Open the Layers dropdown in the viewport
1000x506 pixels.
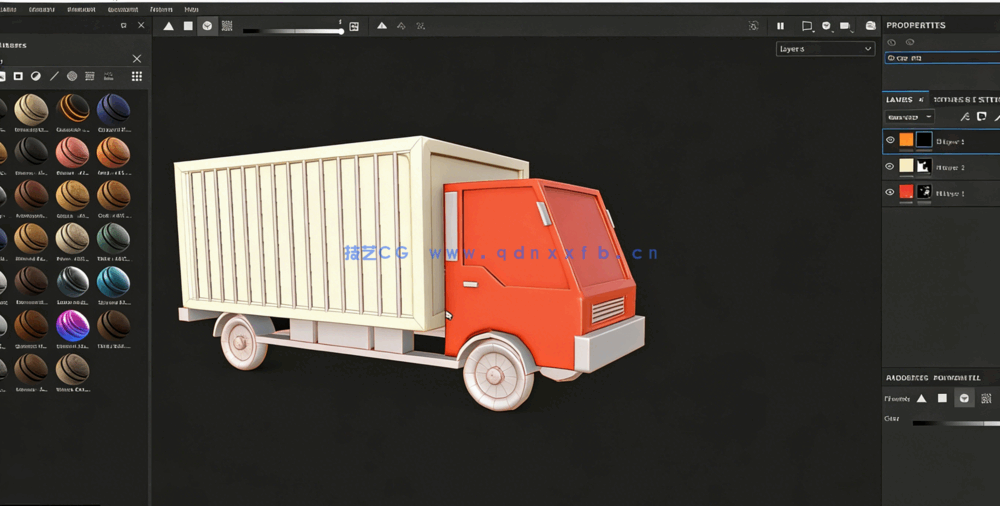825,48
